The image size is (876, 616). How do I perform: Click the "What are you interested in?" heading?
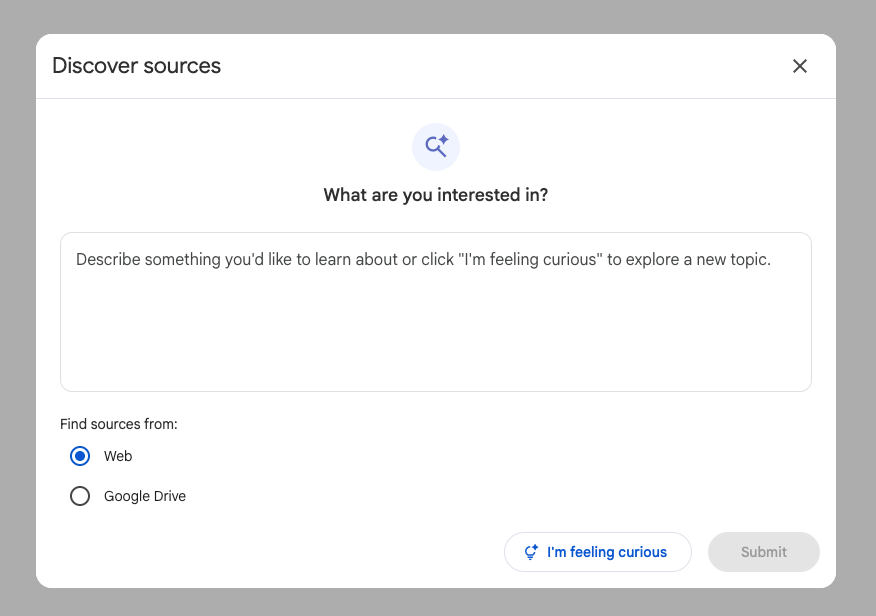point(435,194)
